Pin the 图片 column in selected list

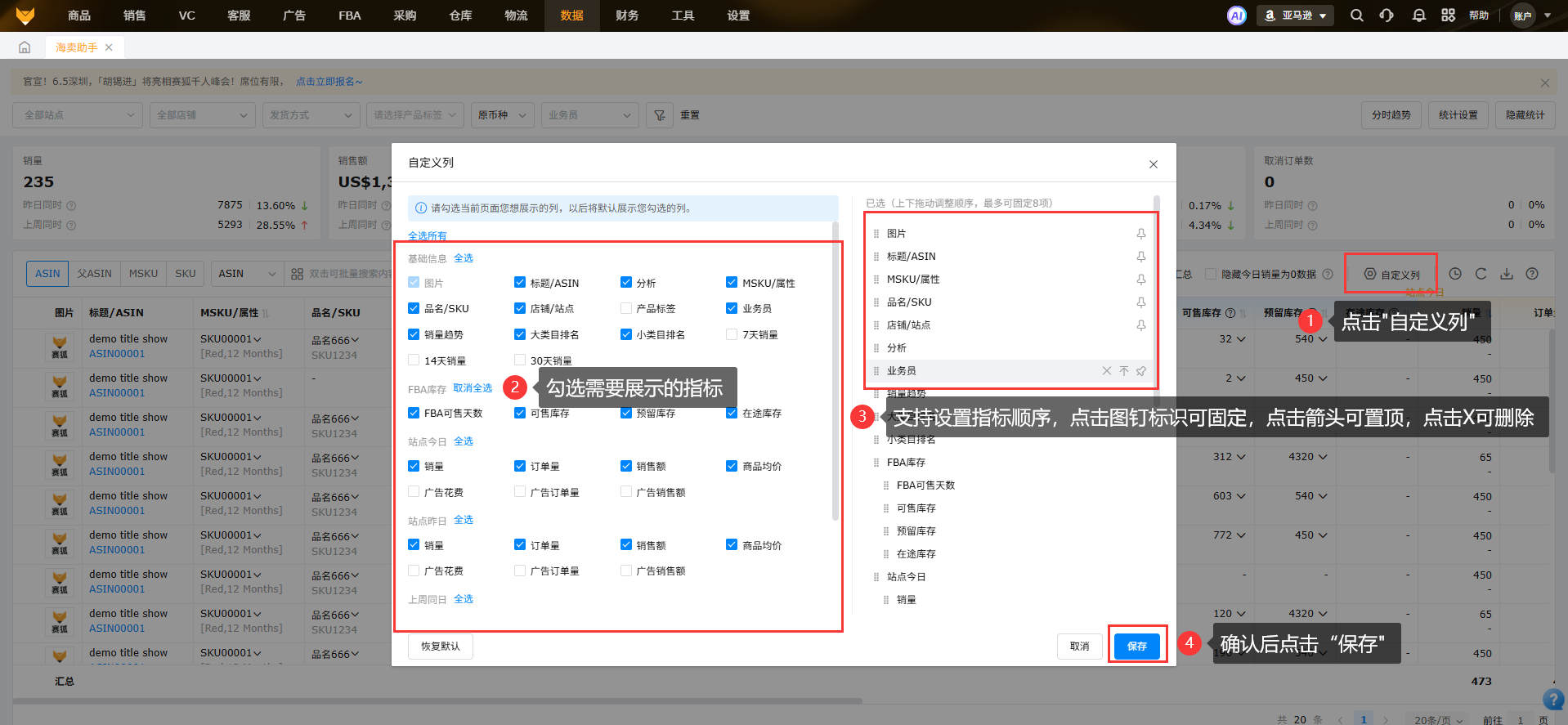[1140, 234]
